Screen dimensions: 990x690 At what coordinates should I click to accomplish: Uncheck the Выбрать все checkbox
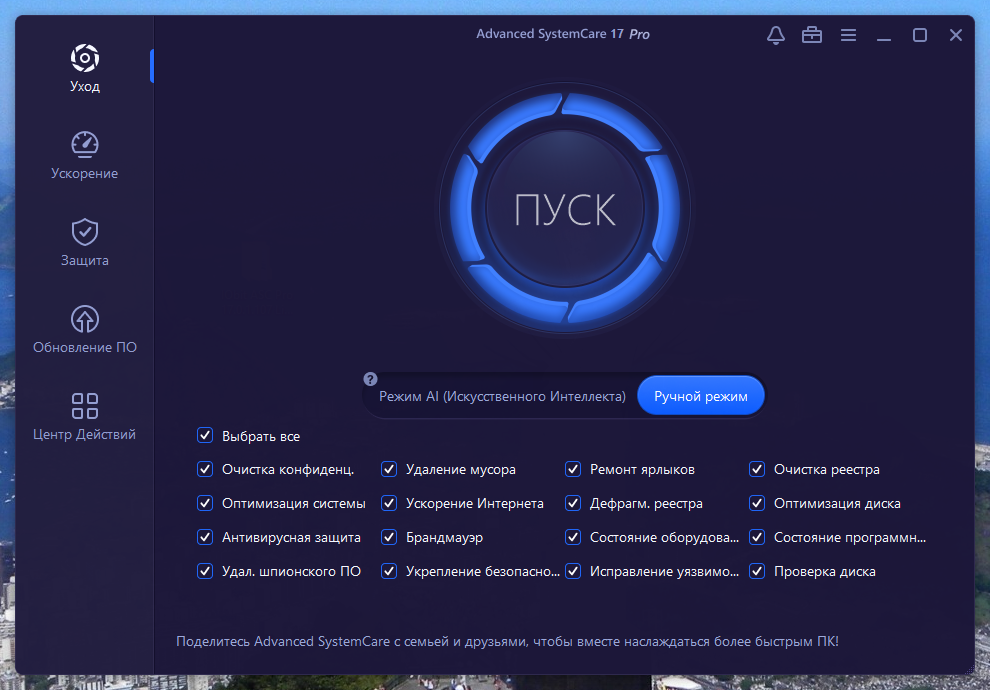point(205,436)
